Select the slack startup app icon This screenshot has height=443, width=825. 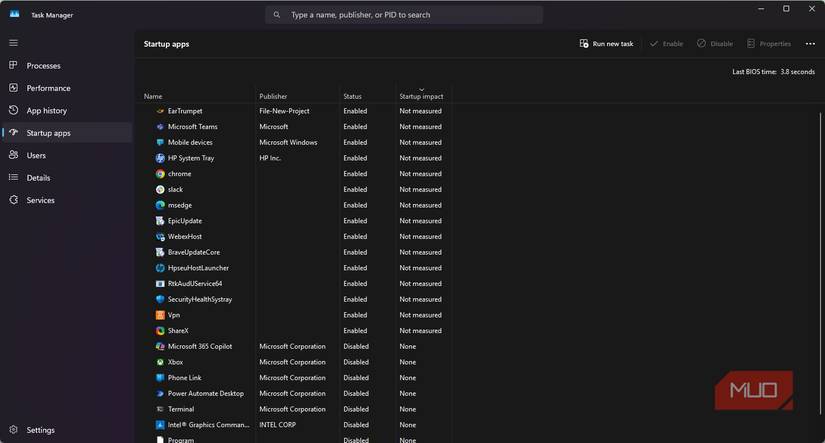(160, 189)
